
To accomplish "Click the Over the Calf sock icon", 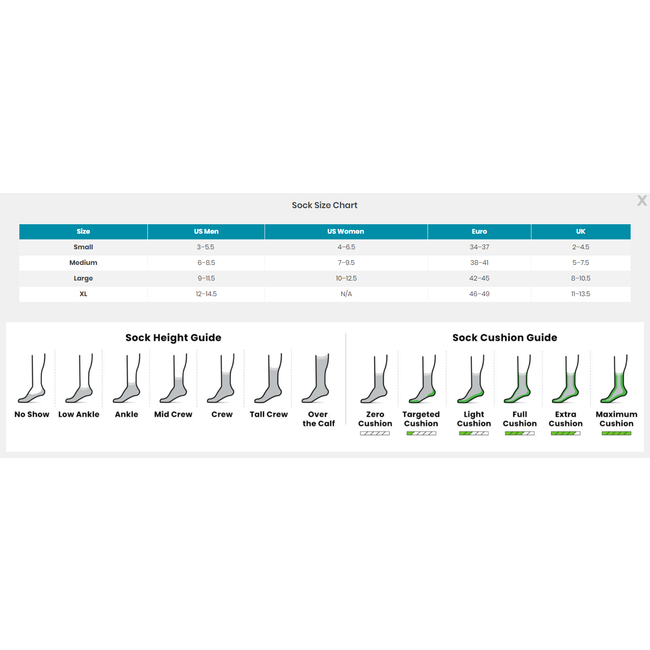I will click(318, 379).
